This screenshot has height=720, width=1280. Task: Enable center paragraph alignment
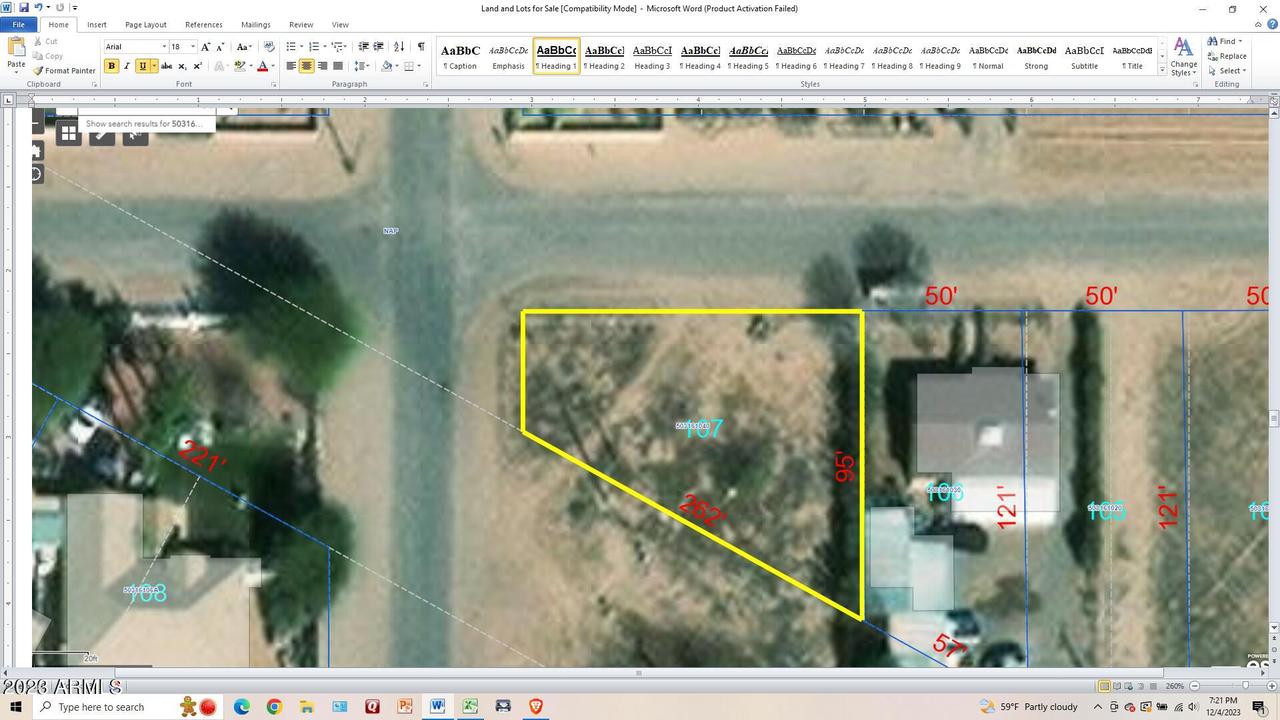307,66
